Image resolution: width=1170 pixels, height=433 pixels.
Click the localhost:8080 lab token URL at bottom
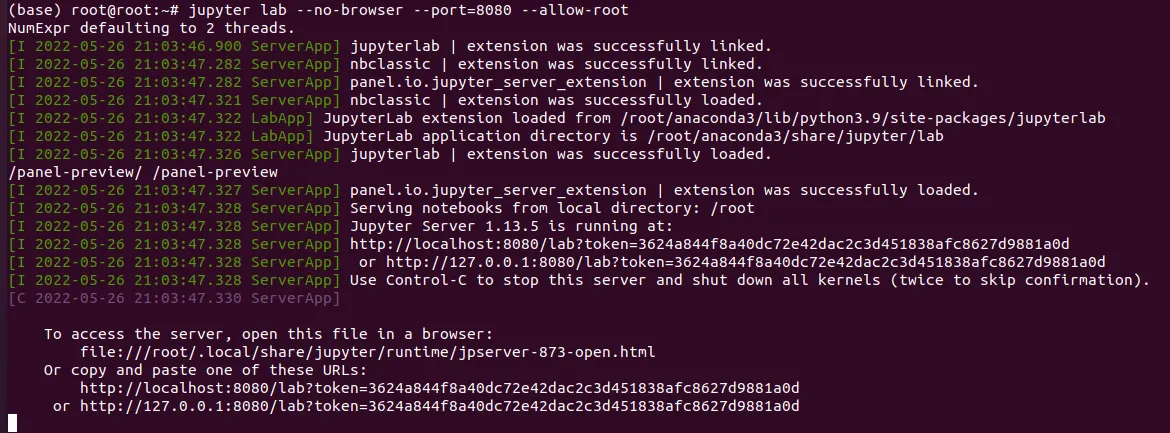[x=439, y=388]
